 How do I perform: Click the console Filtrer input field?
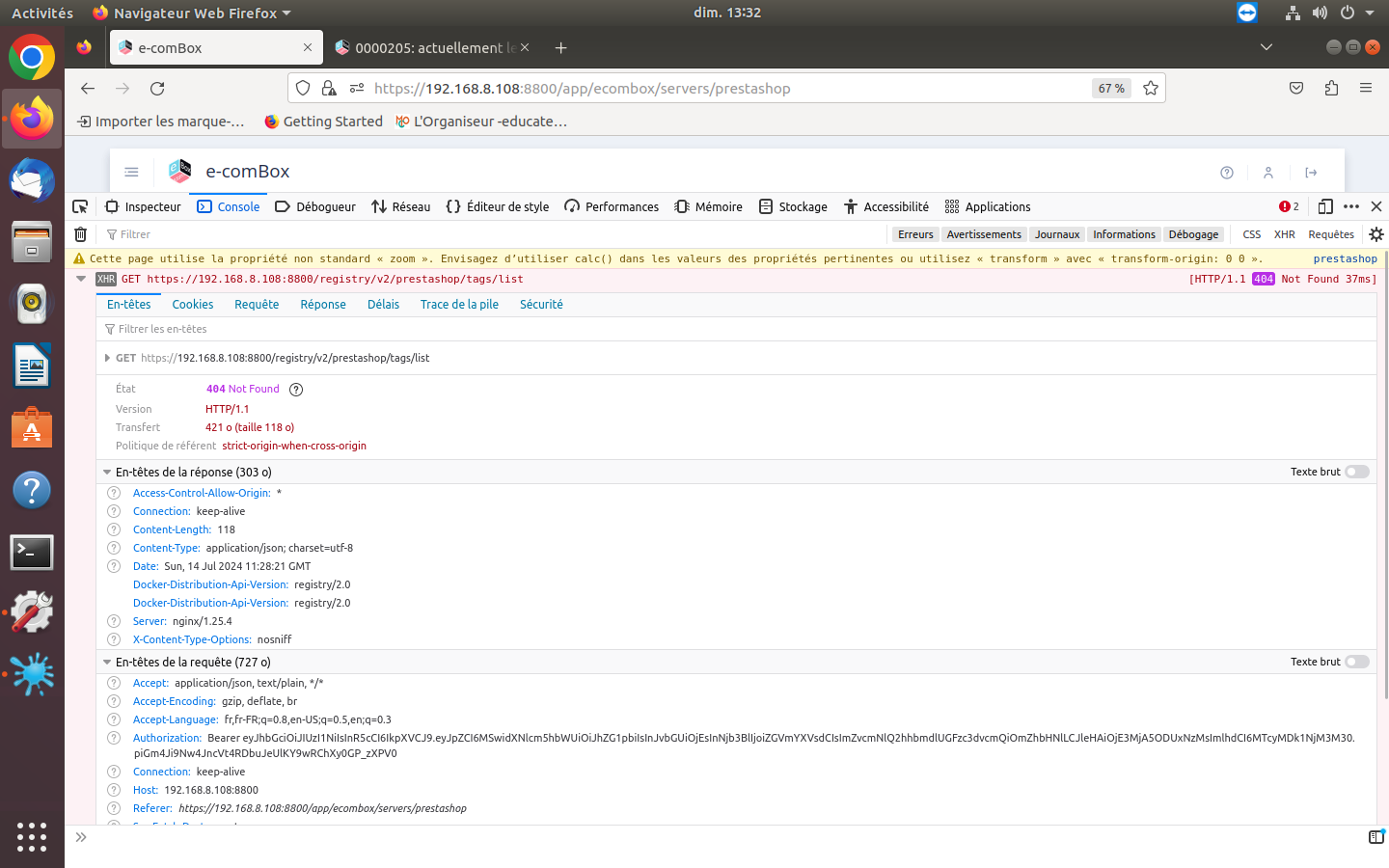click(x=492, y=234)
